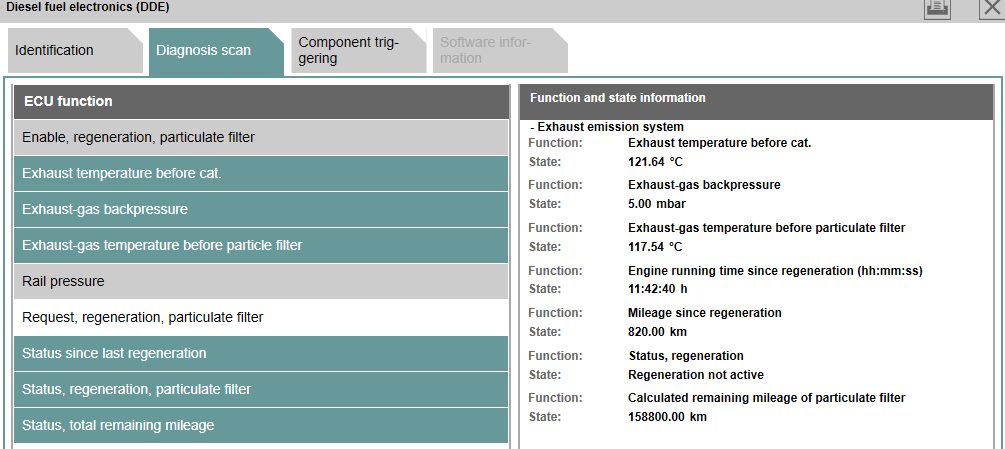Close the Diesel fuel electronics window
Image resolution: width=1005 pixels, height=449 pixels.
pyautogui.click(x=993, y=9)
